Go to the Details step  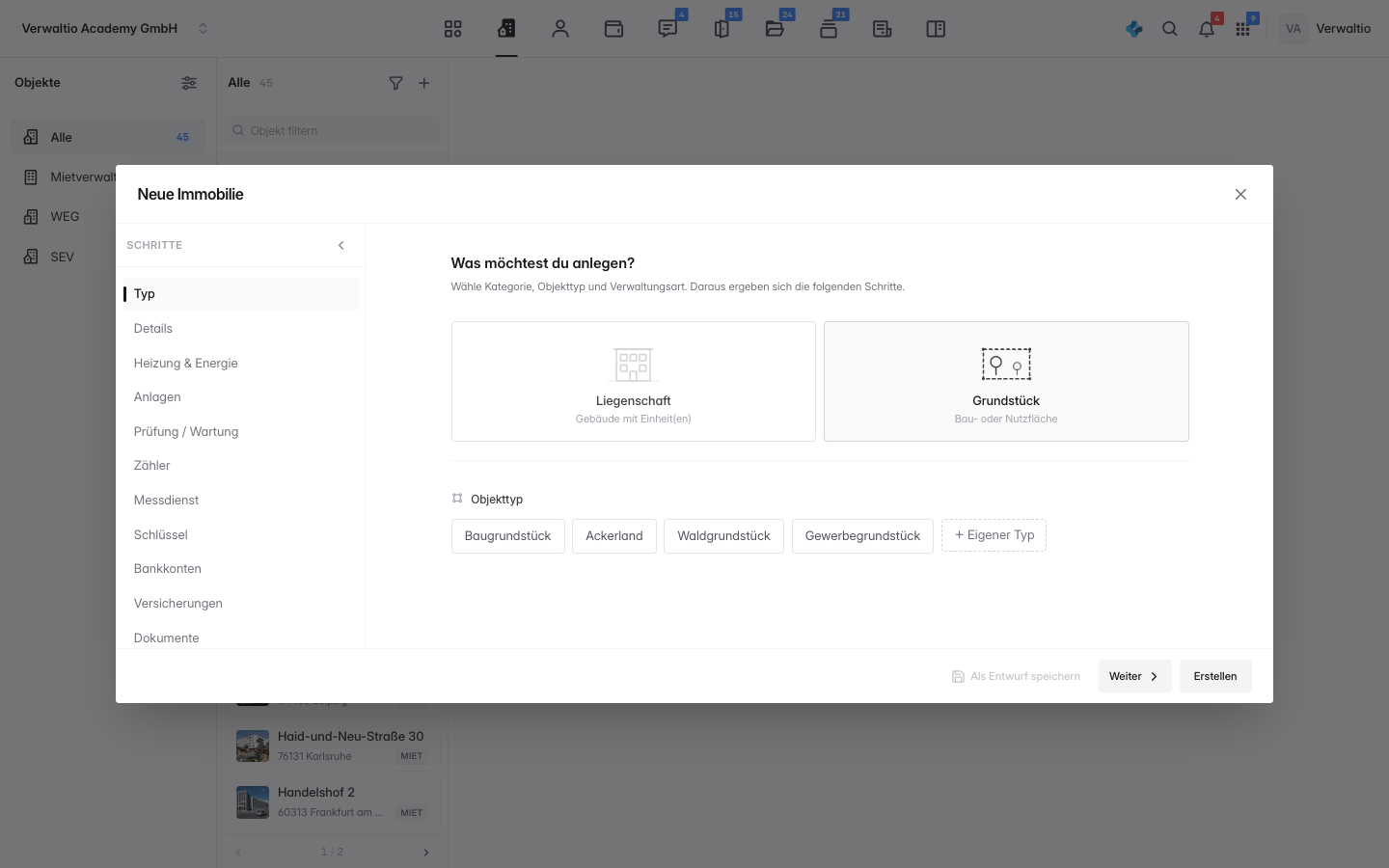pos(241,329)
